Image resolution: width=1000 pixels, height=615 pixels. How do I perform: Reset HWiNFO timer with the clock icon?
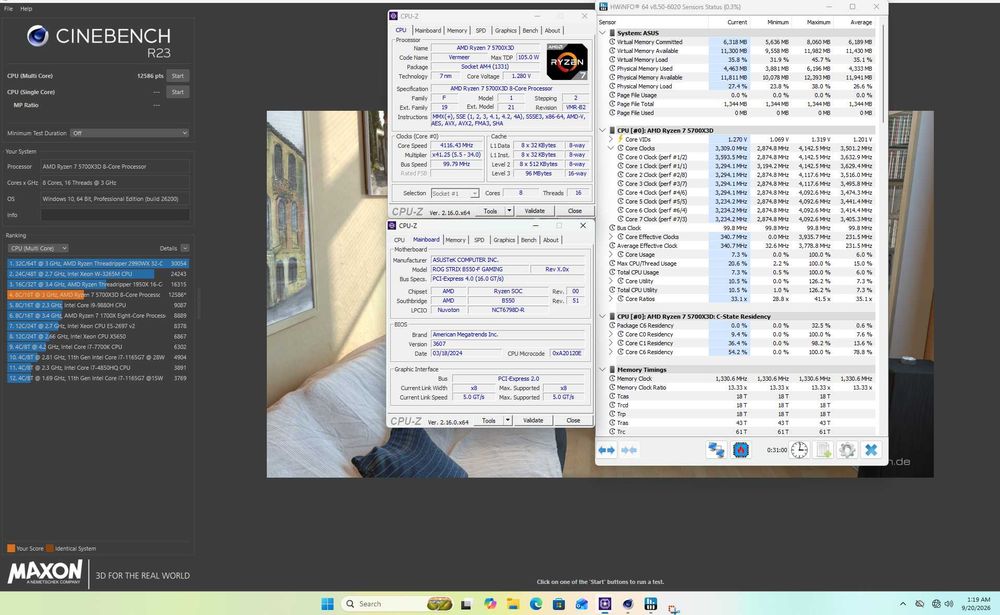799,450
